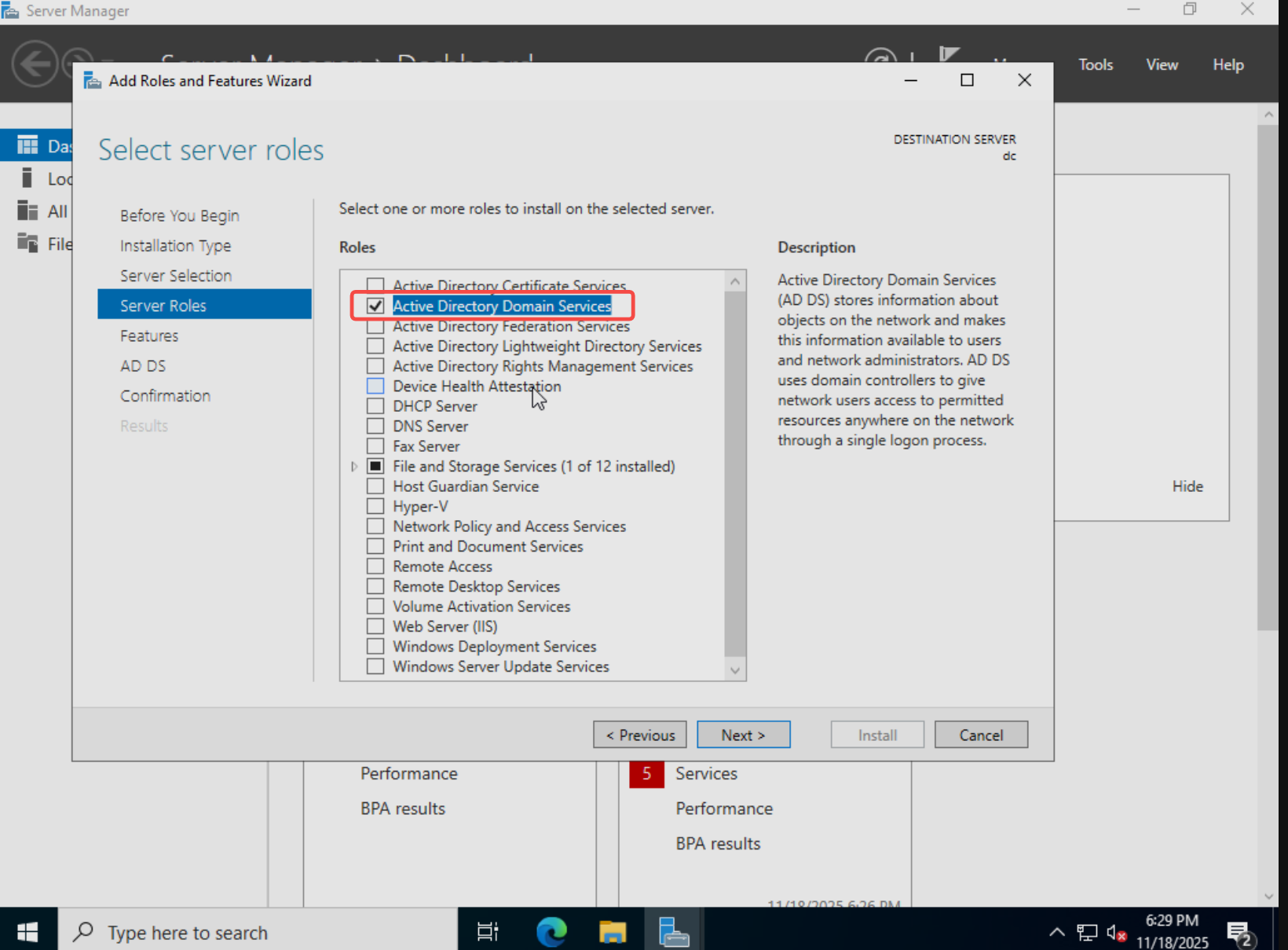Click the wizard title bar icon
Viewport: 1288px width, 950px height.
coord(93,80)
